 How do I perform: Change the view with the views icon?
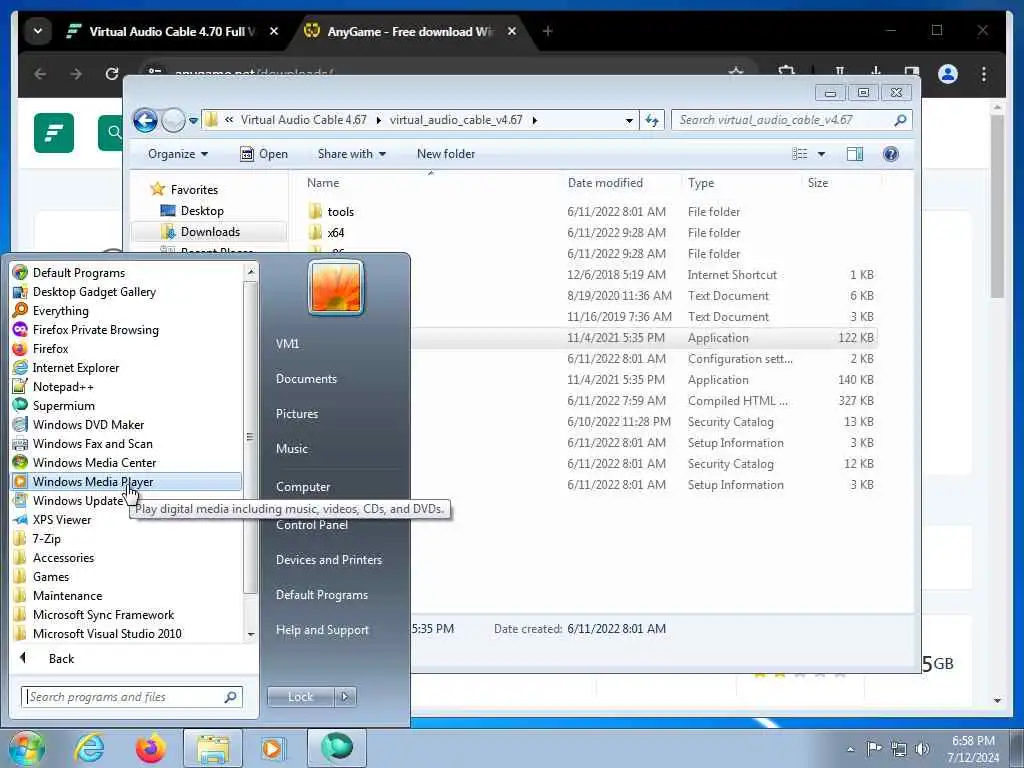pos(799,154)
